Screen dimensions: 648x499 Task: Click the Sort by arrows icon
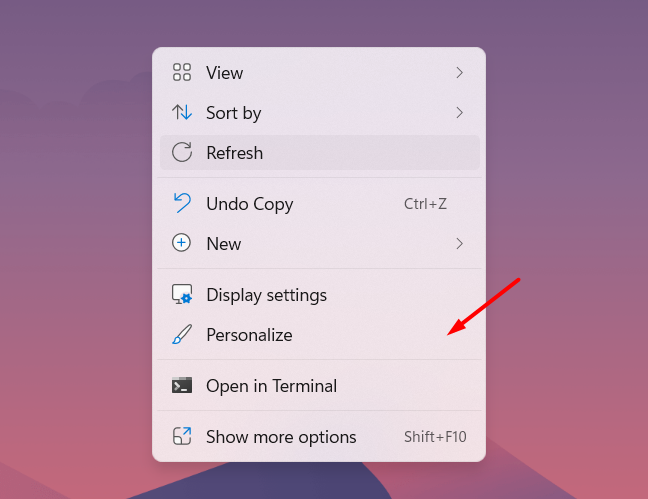point(182,112)
